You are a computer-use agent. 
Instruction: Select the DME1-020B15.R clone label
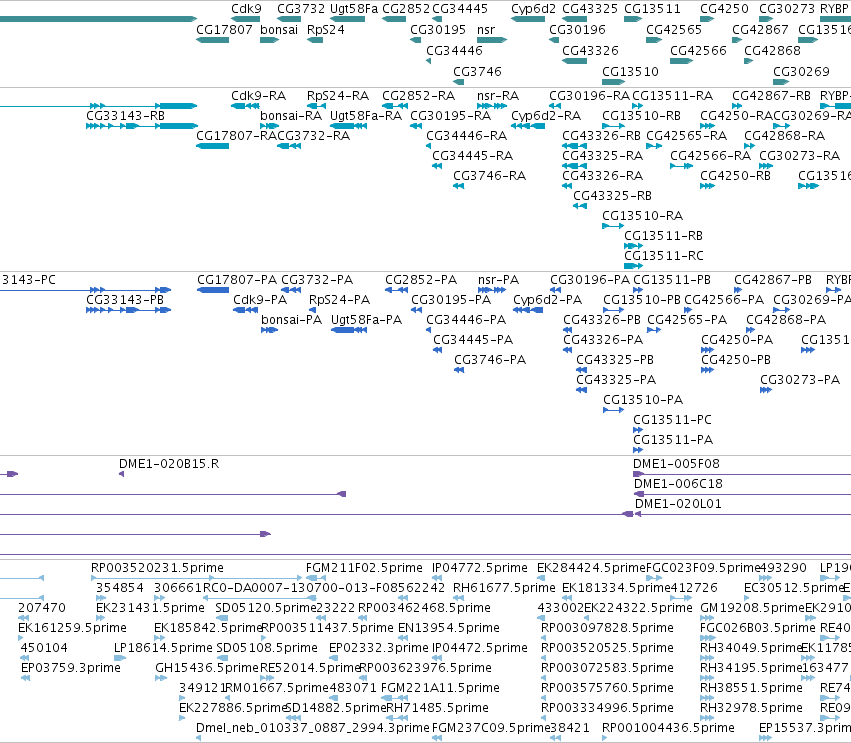169,464
